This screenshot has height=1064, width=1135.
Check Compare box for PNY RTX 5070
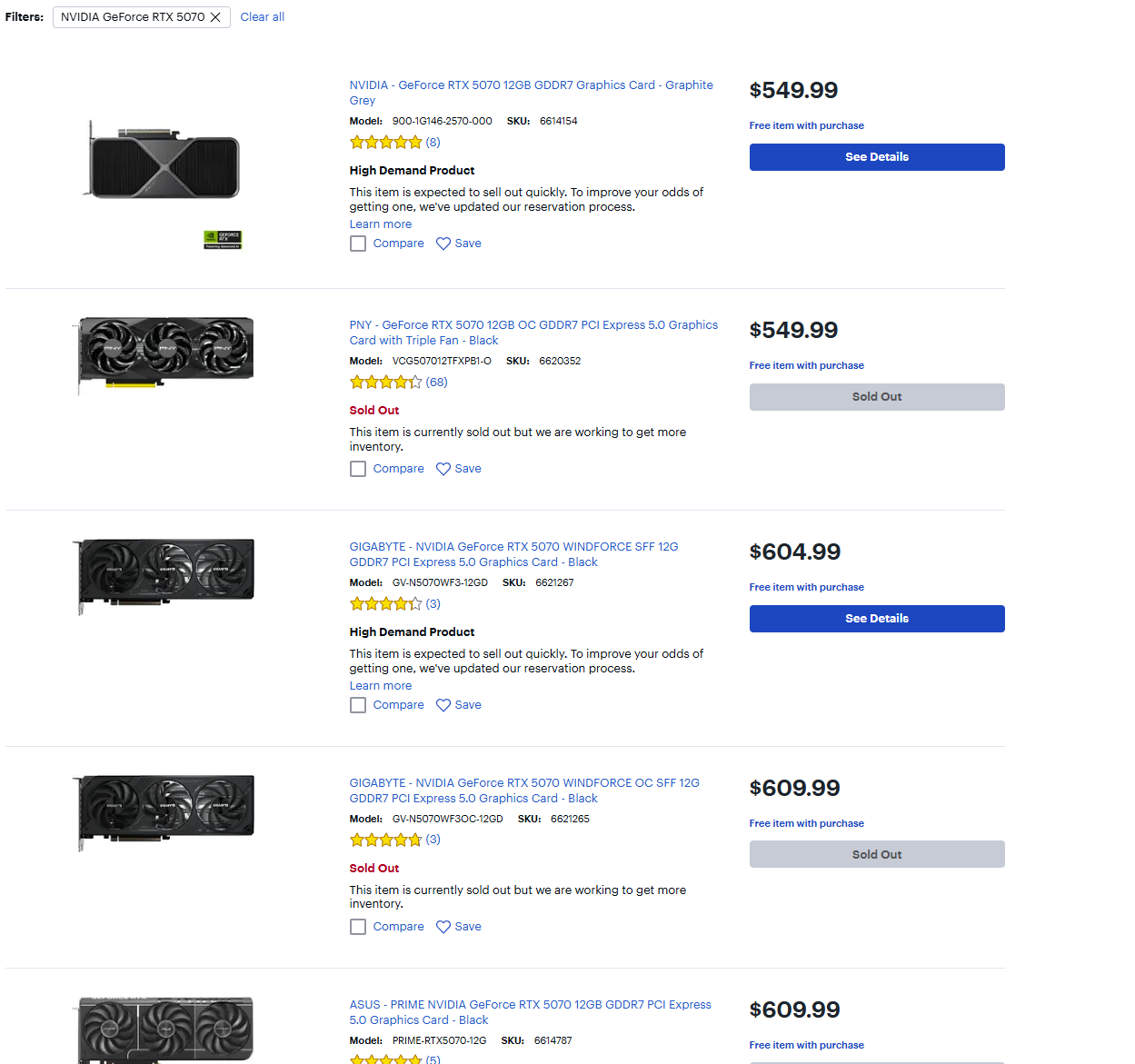click(x=358, y=469)
